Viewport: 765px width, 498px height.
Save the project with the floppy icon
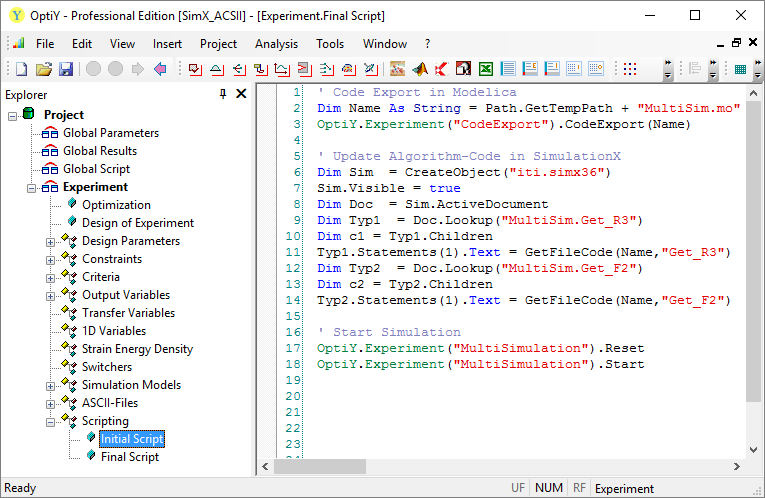[x=66, y=69]
